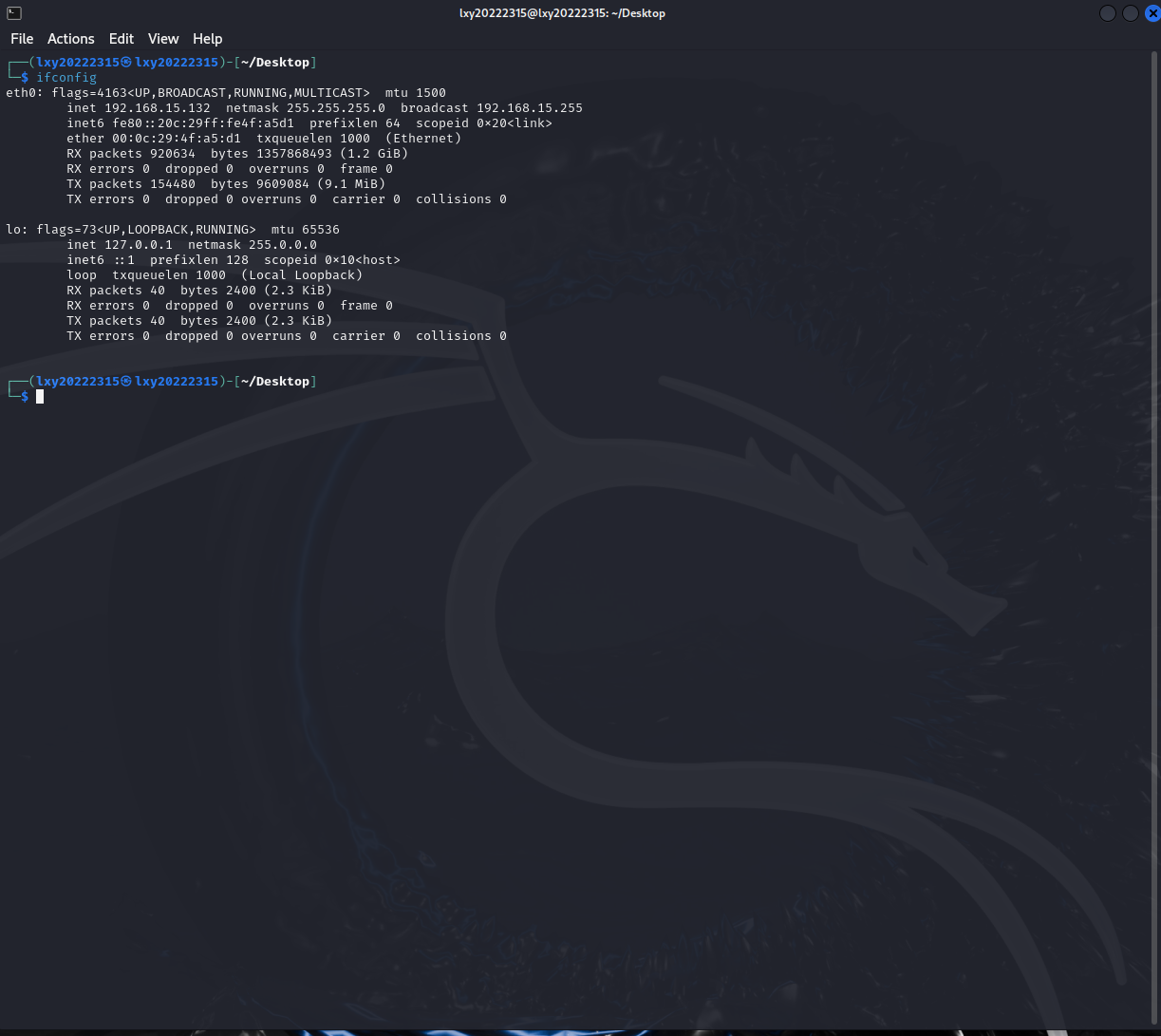Image resolution: width=1161 pixels, height=1036 pixels.
Task: Click the username in the top prompt
Action: 78,63
